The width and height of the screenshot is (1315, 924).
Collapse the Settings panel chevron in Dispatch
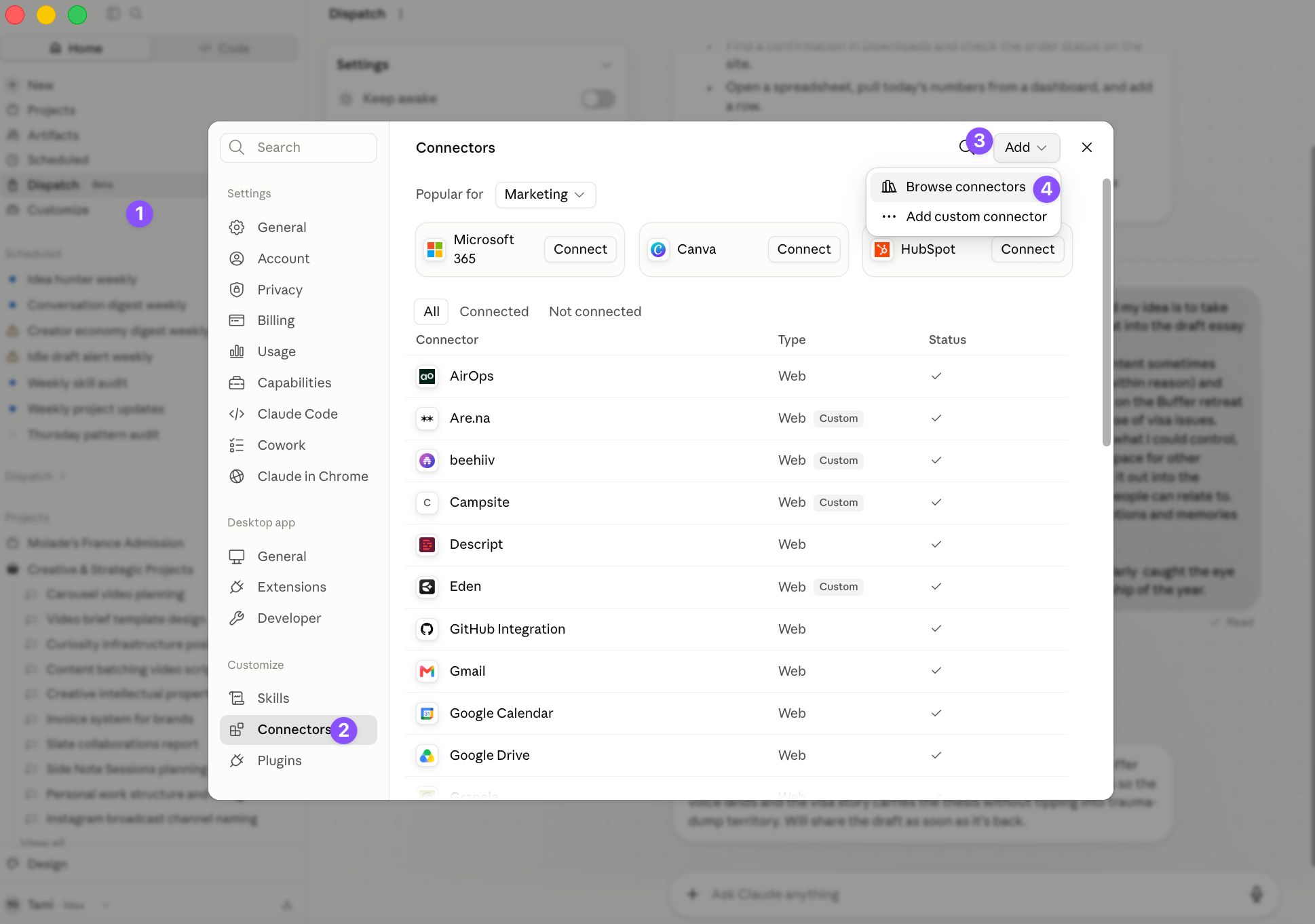tap(606, 66)
